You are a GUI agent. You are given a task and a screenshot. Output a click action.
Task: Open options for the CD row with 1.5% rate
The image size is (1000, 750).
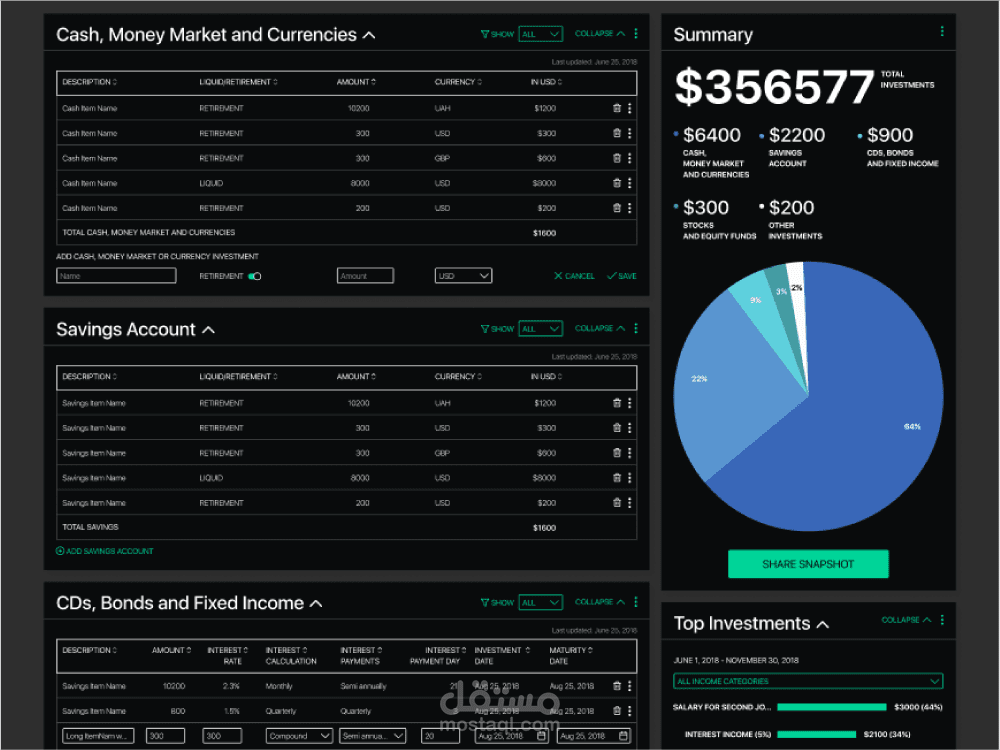point(629,710)
